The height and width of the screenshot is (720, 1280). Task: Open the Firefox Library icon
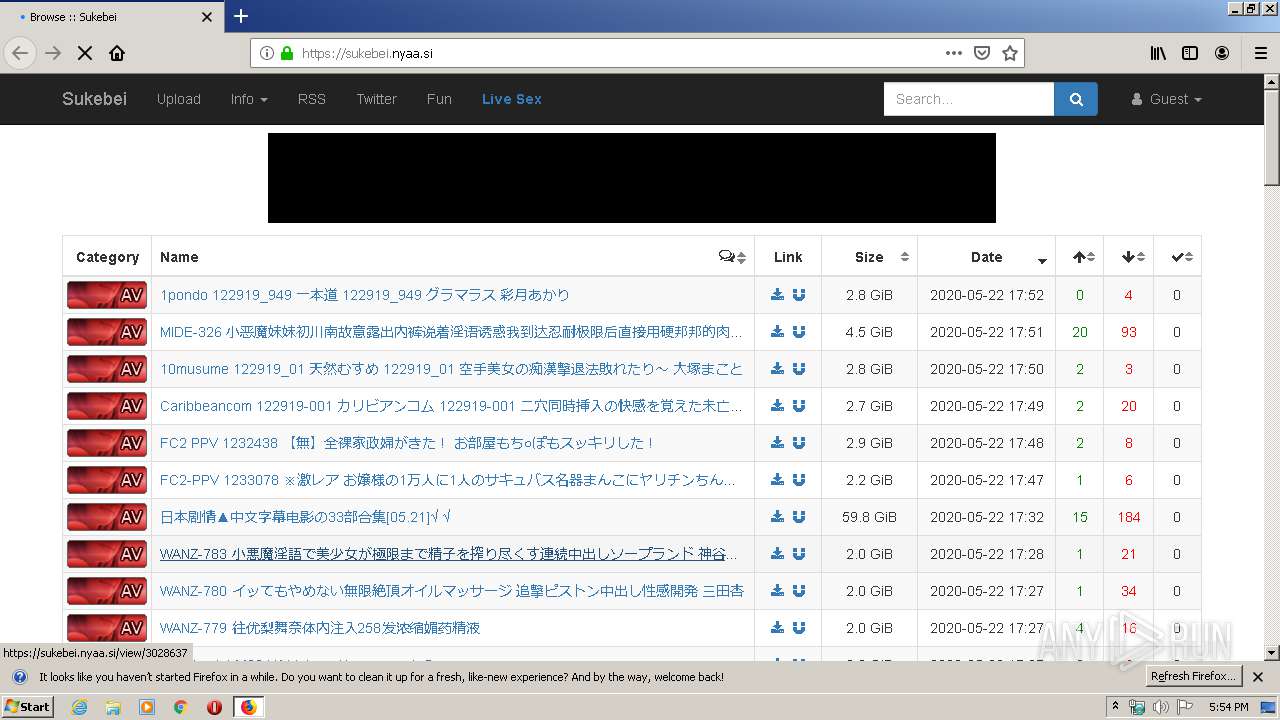[1158, 53]
